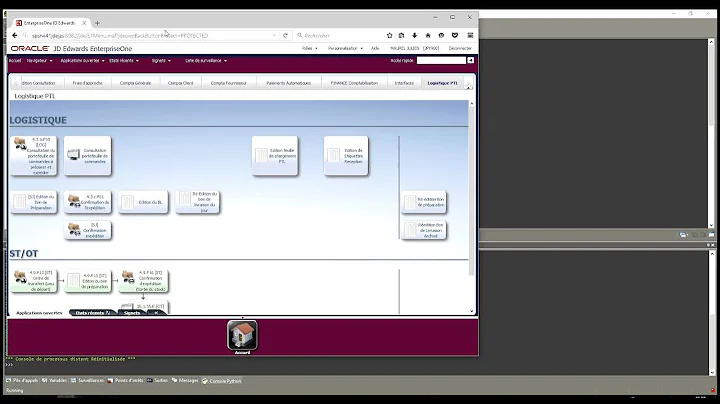
Task: Click the Aide link
Action: (x=375, y=48)
